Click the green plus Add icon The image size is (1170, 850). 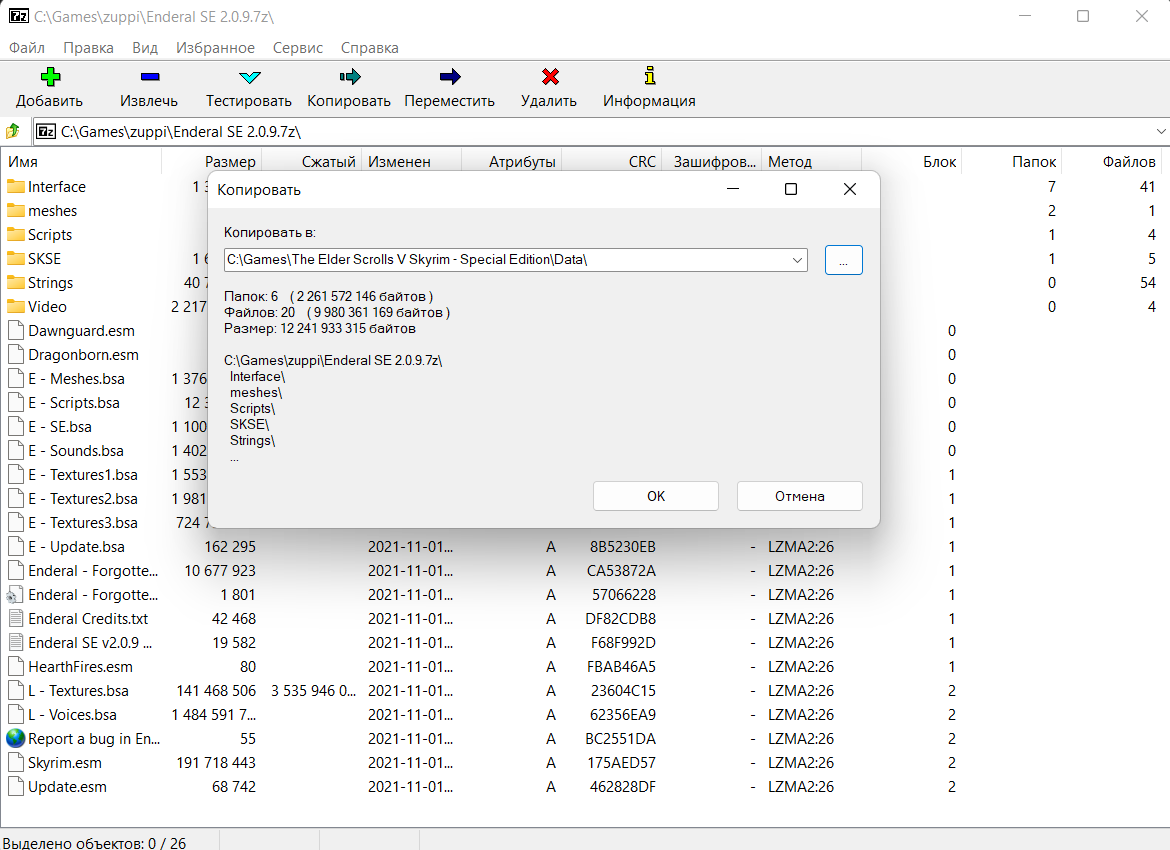click(x=49, y=77)
